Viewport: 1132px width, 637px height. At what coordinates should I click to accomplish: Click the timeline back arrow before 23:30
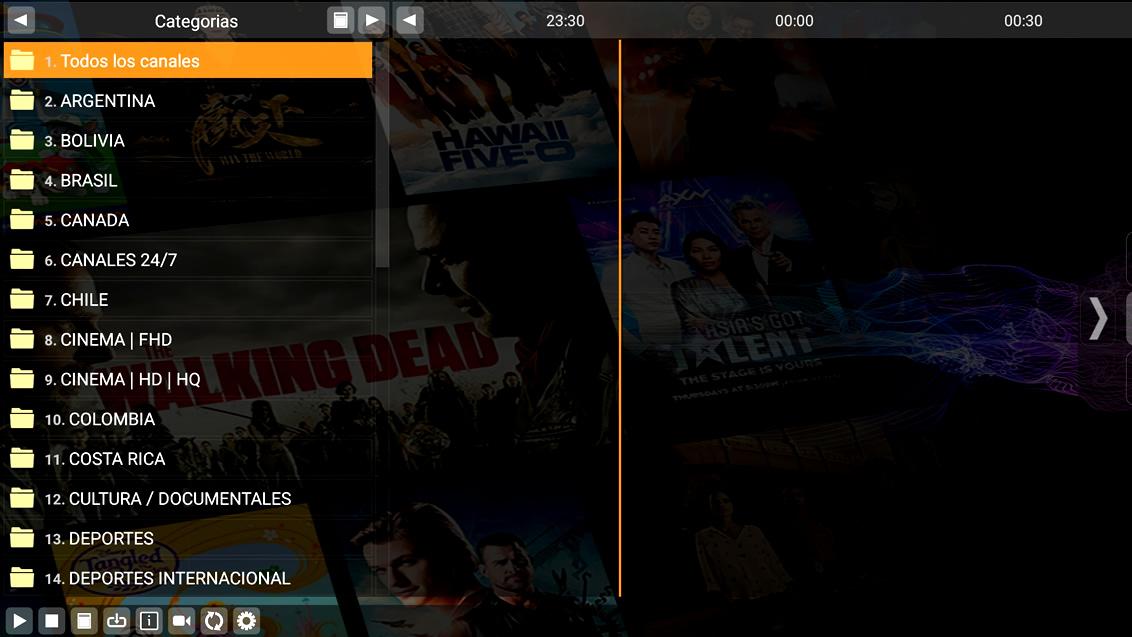[409, 20]
